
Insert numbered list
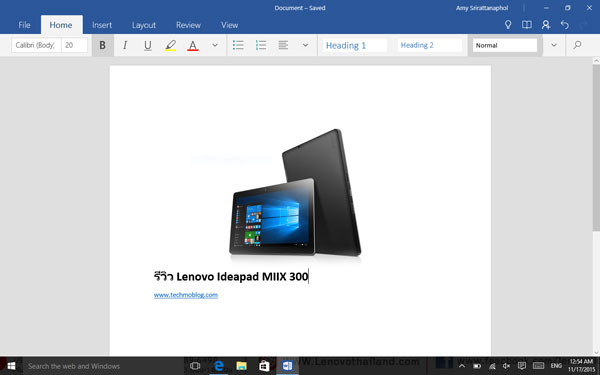[x=261, y=45]
